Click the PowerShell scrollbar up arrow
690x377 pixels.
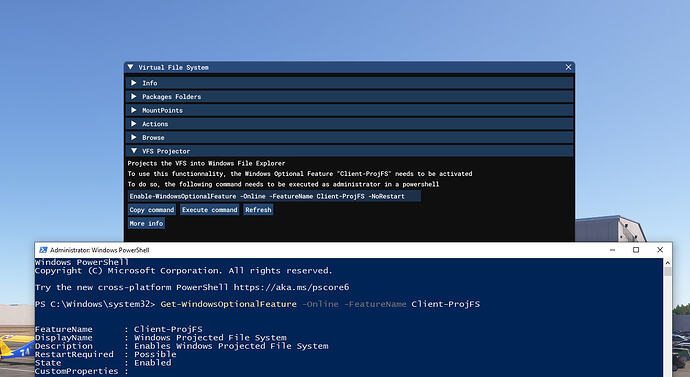click(x=668, y=263)
